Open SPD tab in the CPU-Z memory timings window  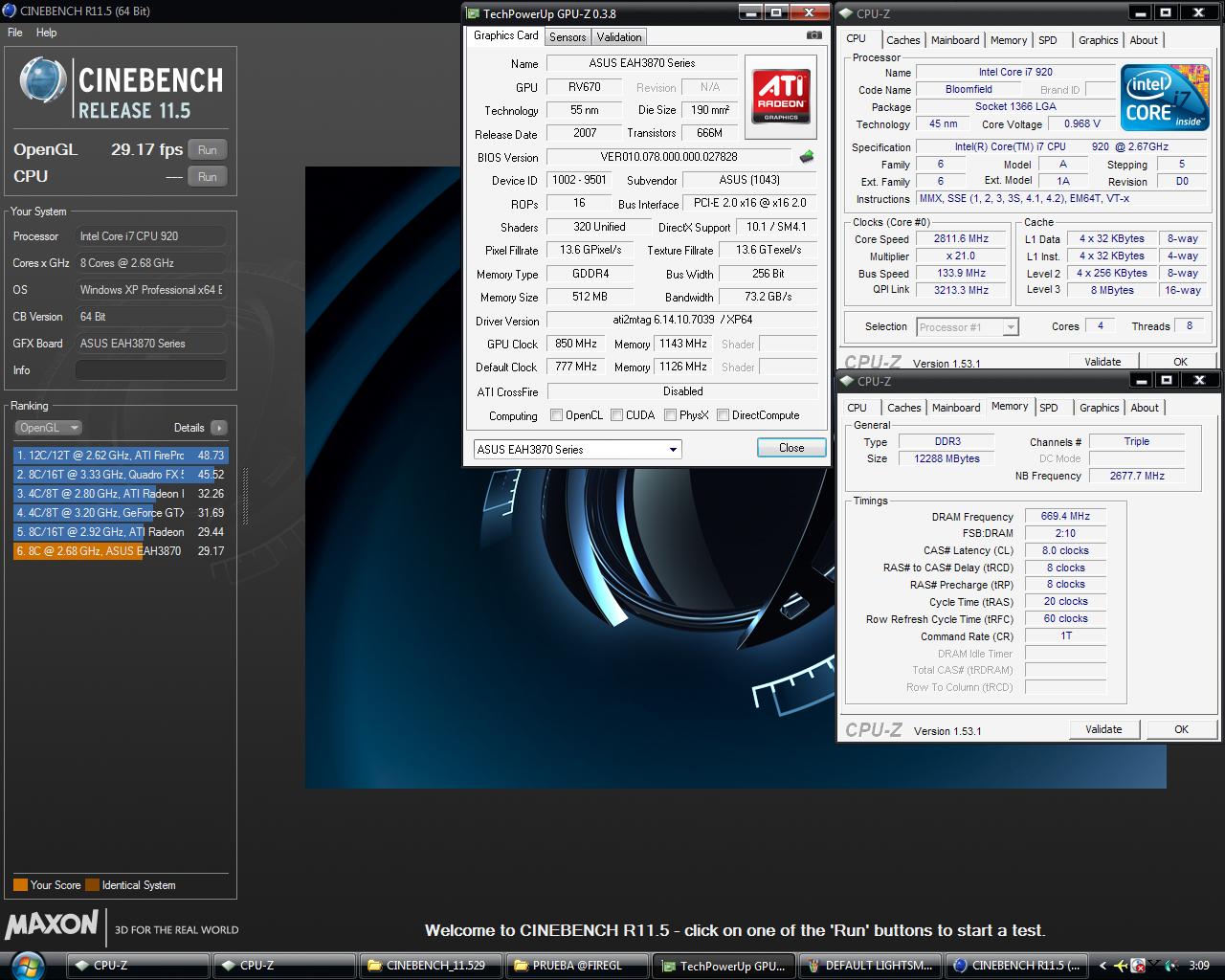coord(1049,408)
